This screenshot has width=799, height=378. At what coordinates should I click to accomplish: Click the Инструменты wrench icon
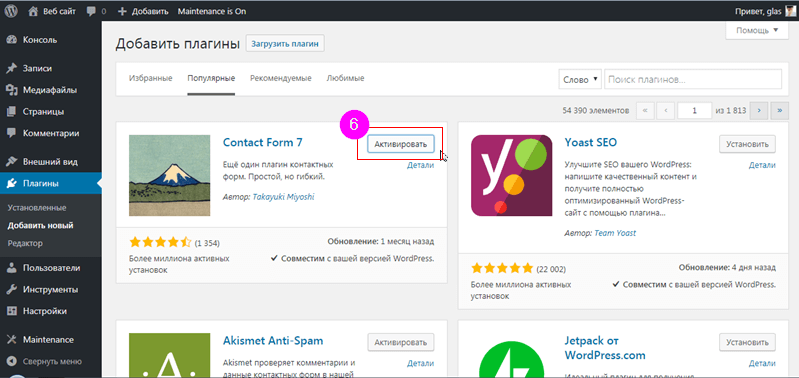12,289
